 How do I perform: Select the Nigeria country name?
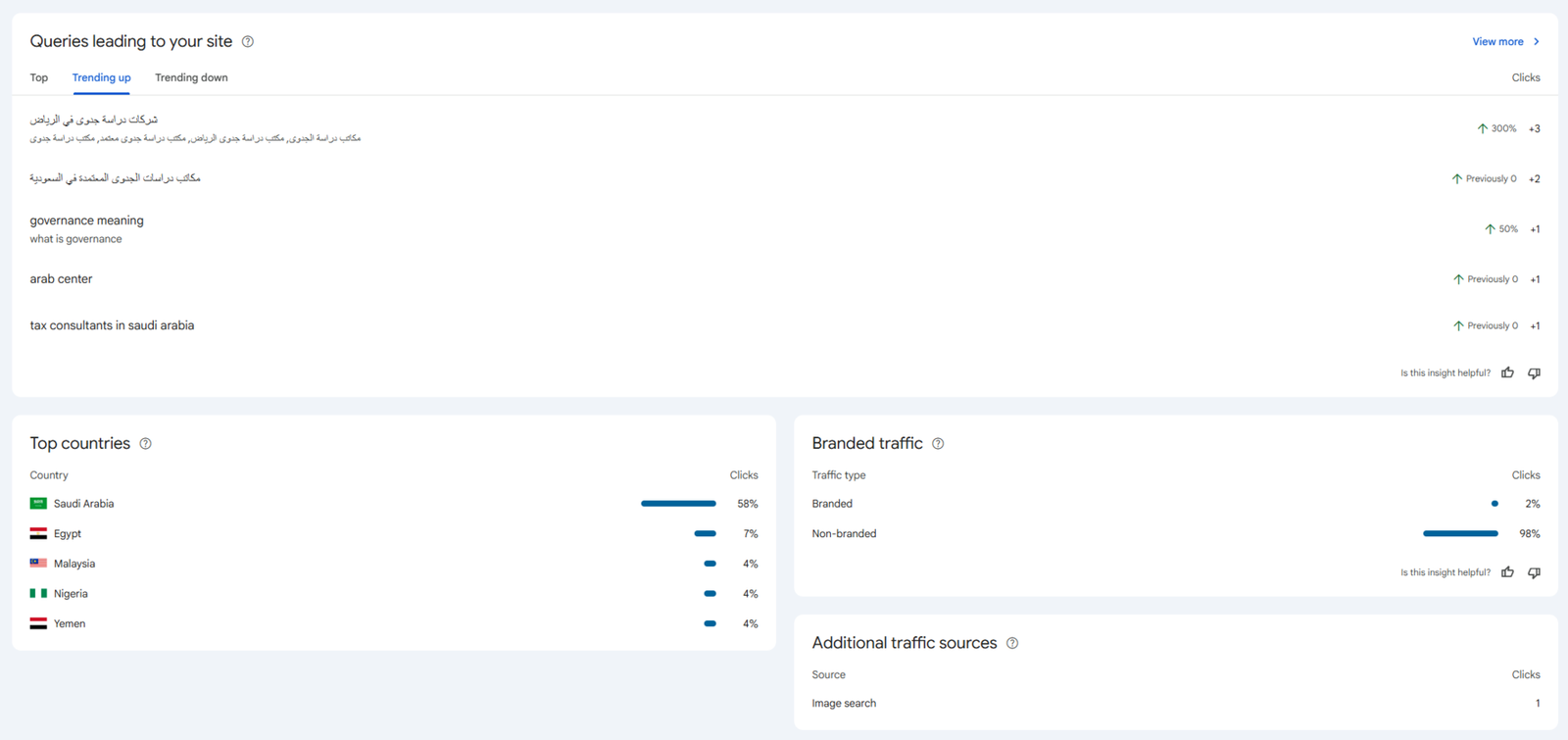[71, 594]
